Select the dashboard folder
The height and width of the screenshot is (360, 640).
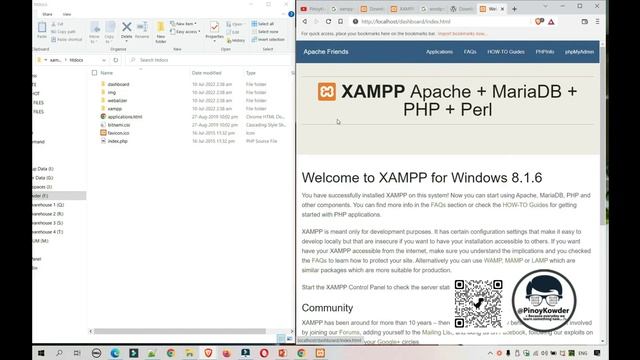[x=118, y=84]
